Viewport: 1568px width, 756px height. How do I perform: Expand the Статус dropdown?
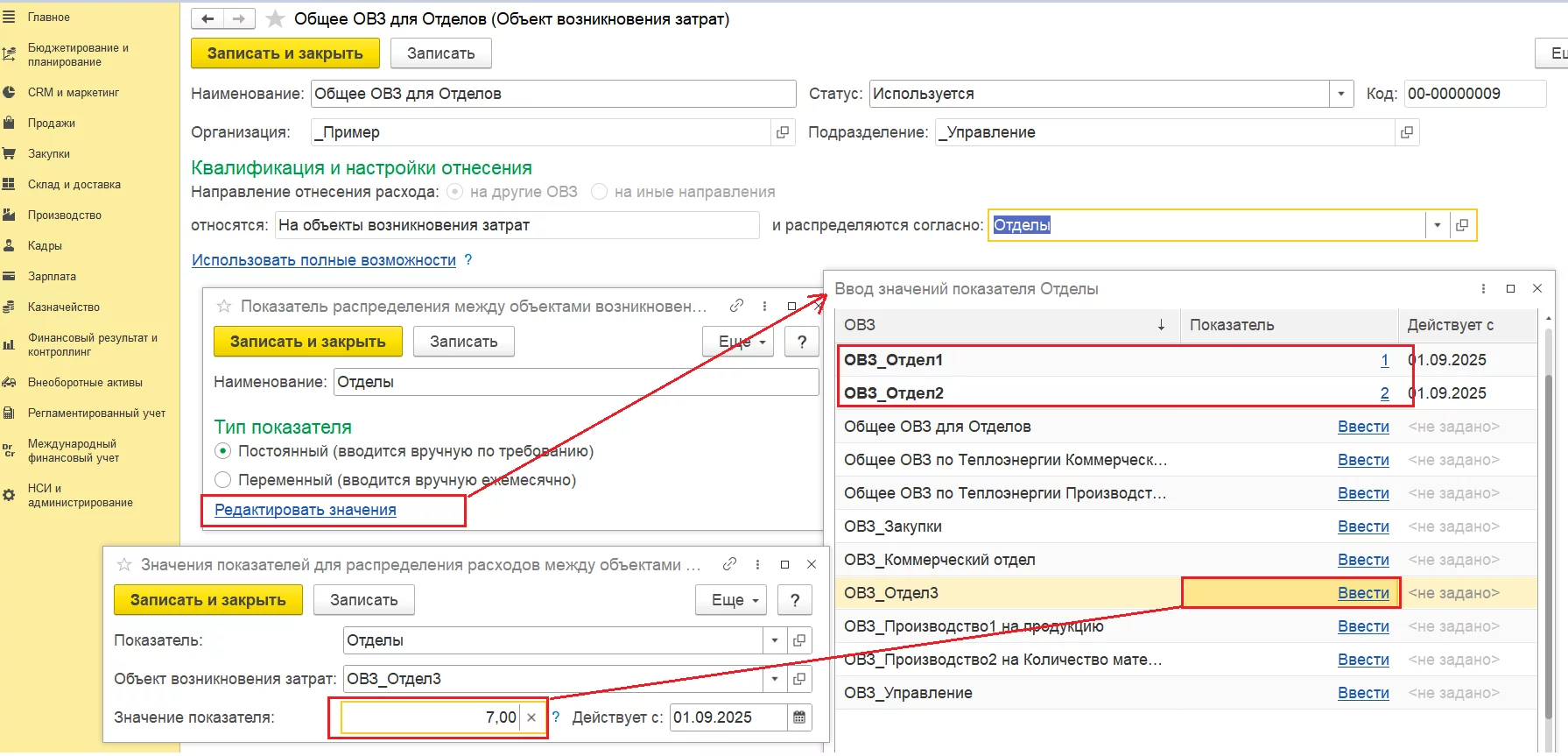click(1340, 94)
